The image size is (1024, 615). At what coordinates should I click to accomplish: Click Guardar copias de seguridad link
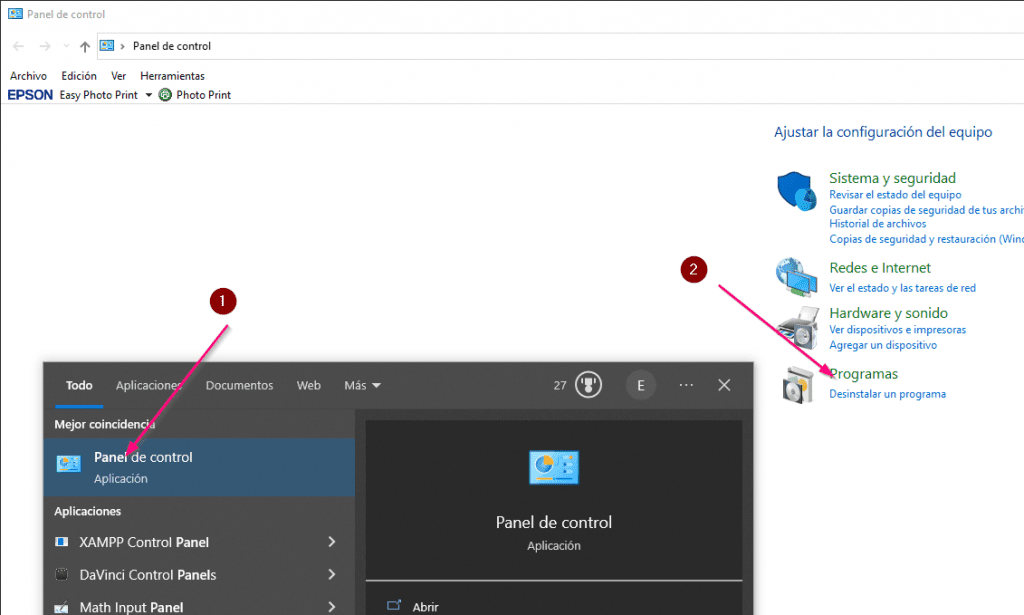(926, 210)
